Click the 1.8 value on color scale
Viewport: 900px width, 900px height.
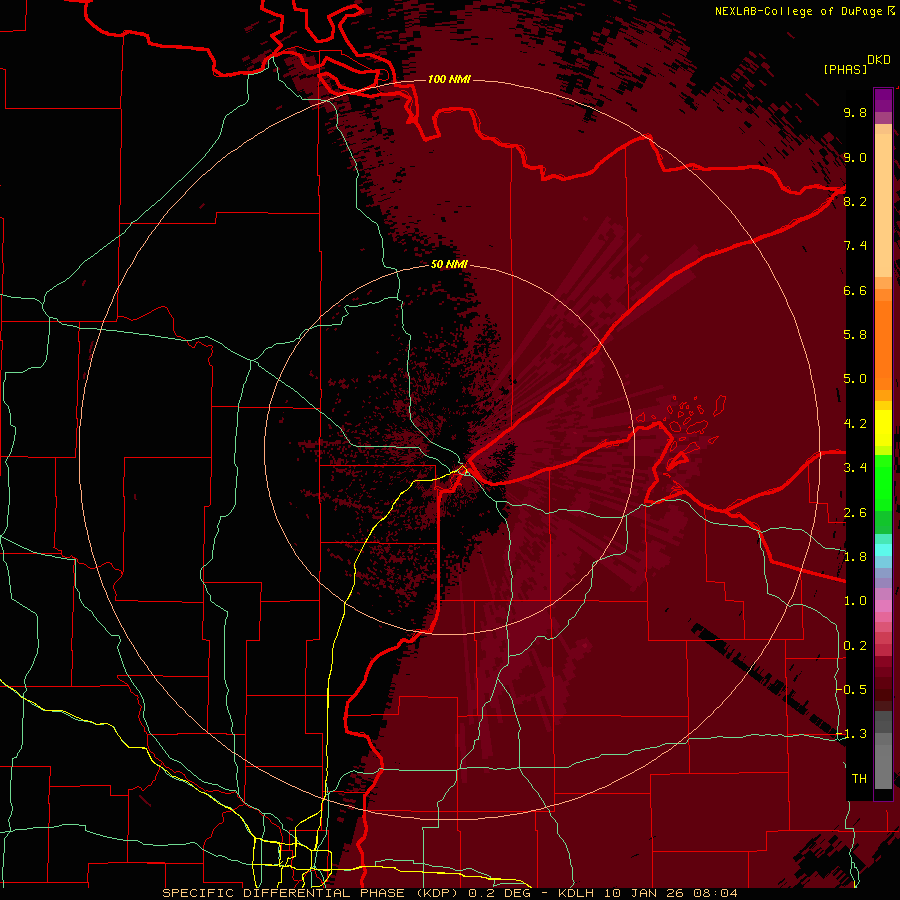pos(855,557)
